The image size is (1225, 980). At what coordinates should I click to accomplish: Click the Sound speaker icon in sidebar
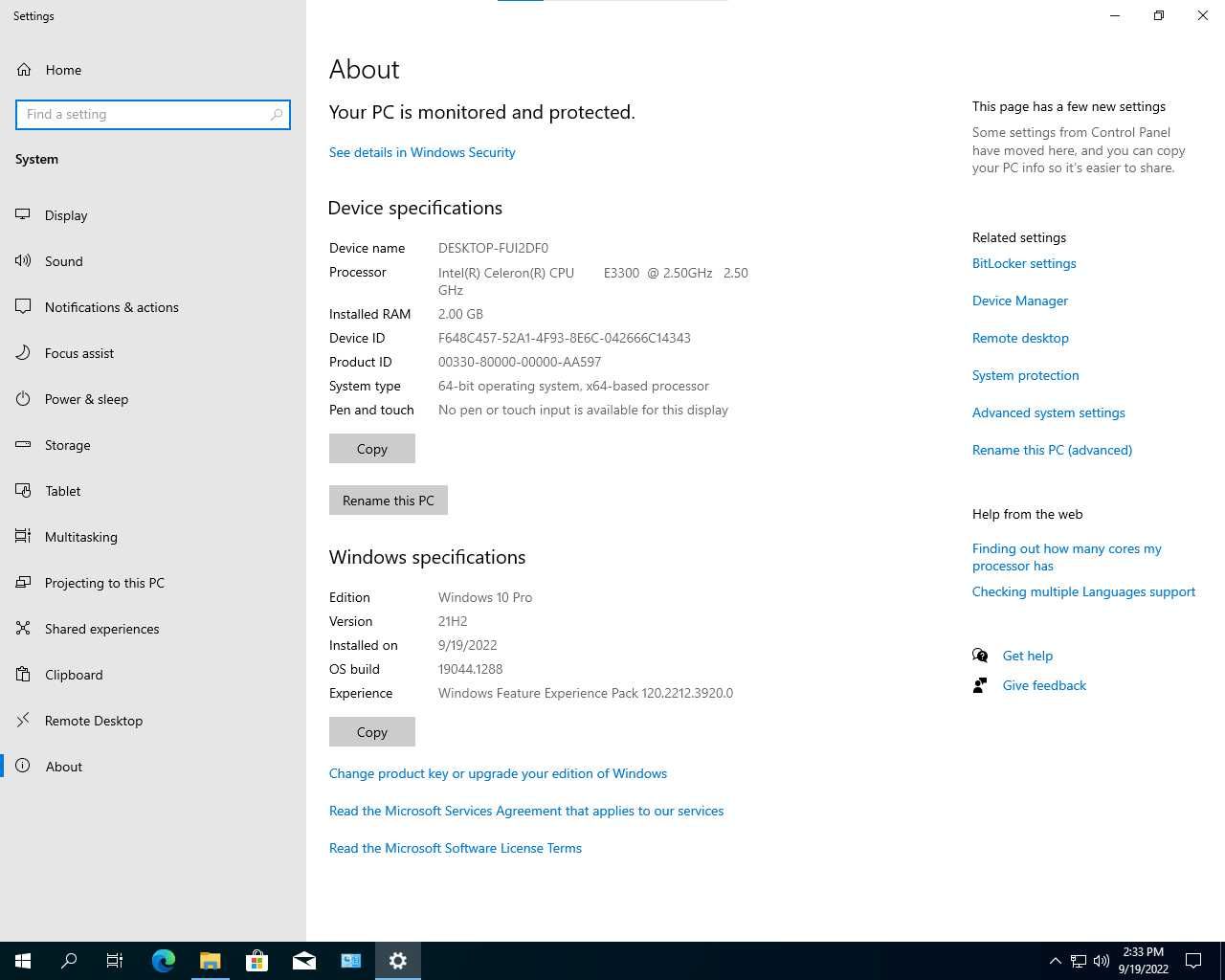(23, 261)
